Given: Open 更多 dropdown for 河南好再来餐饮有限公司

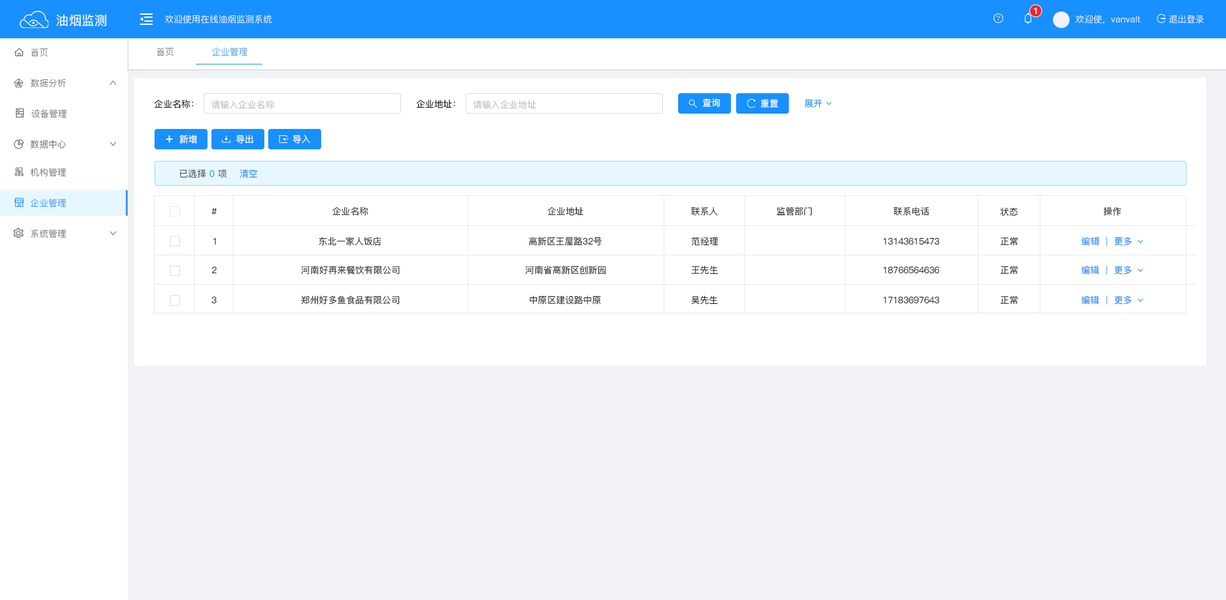Looking at the screenshot, I should [1129, 270].
